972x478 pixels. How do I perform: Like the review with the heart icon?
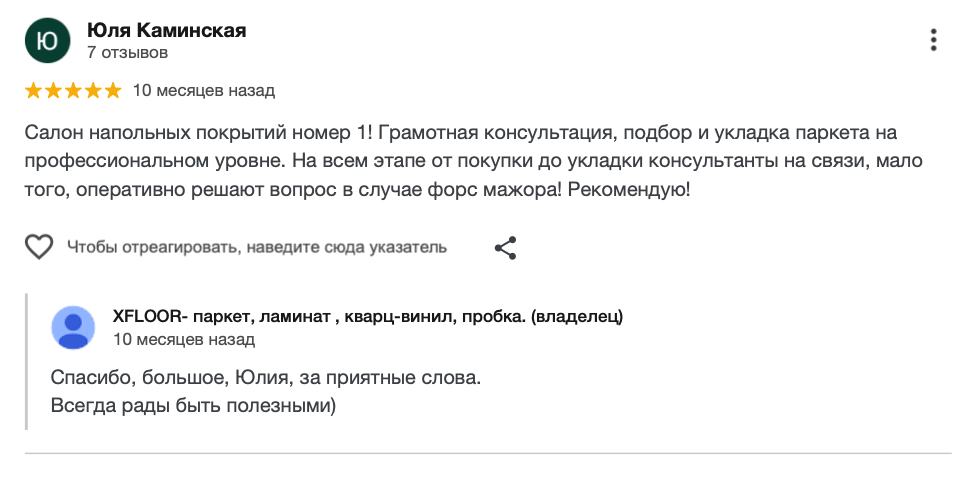click(x=39, y=247)
